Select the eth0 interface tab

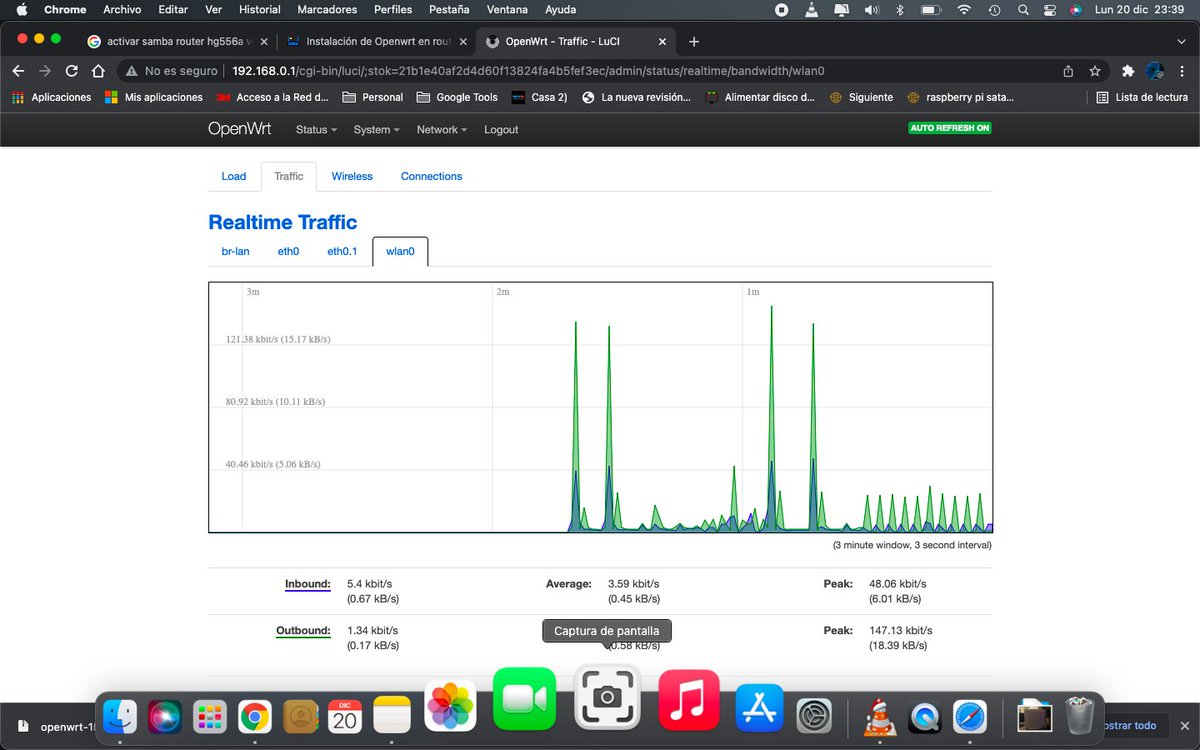tap(288, 251)
